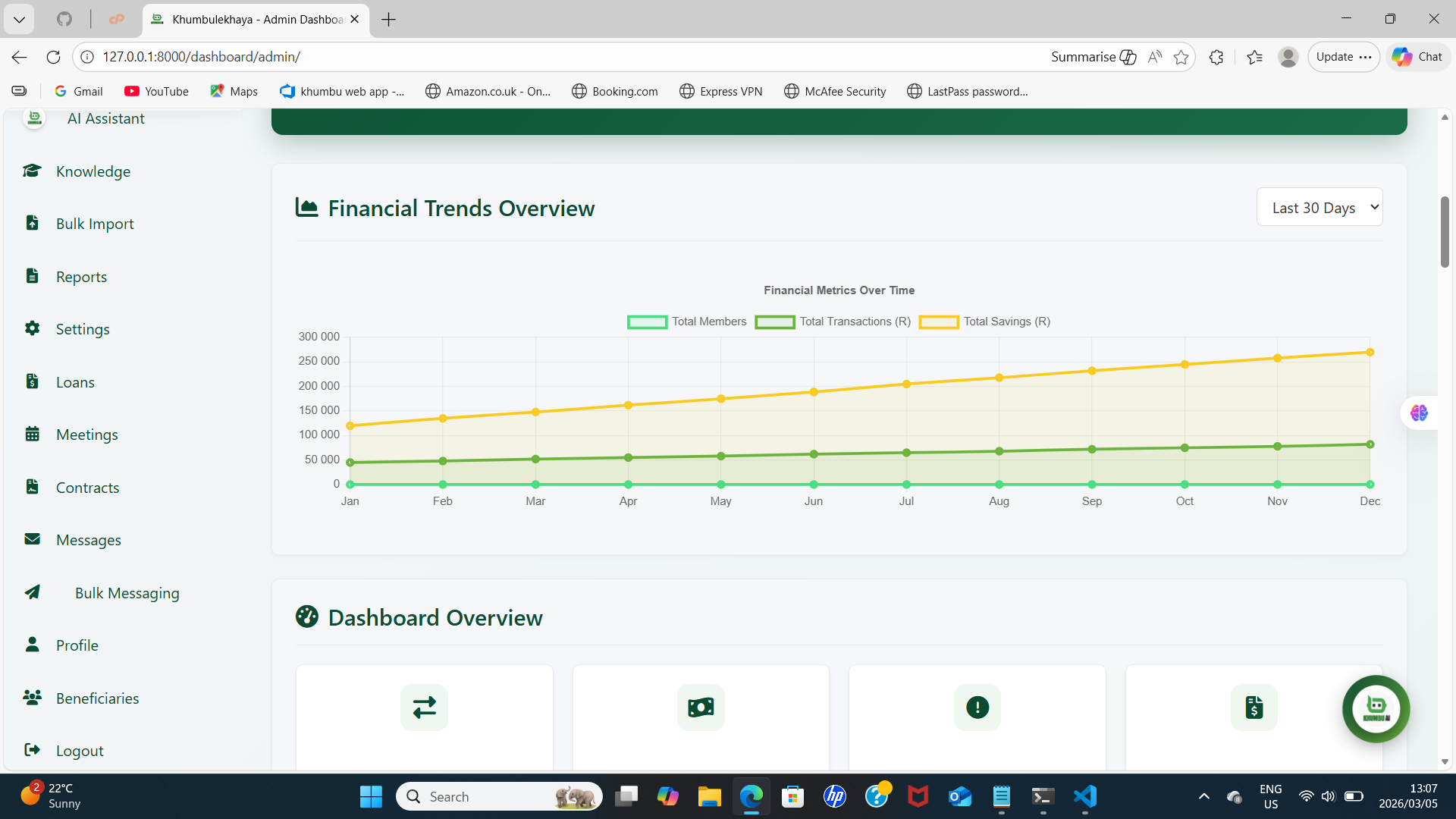Open the Bulk Messaging send icon

coord(33,592)
